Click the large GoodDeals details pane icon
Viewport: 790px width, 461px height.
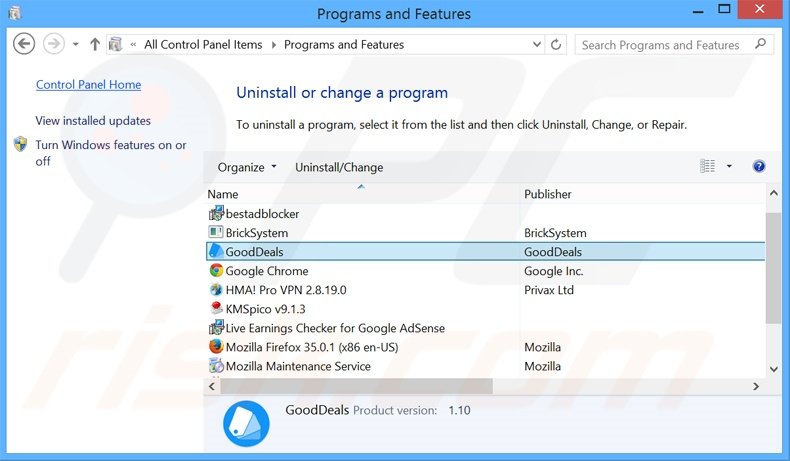[246, 423]
